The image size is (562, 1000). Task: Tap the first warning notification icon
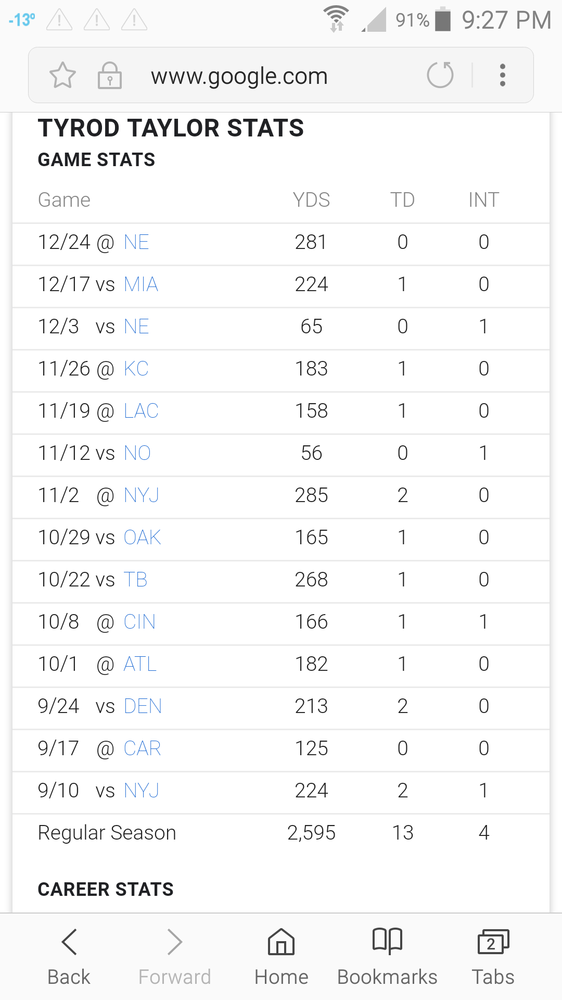click(x=59, y=20)
